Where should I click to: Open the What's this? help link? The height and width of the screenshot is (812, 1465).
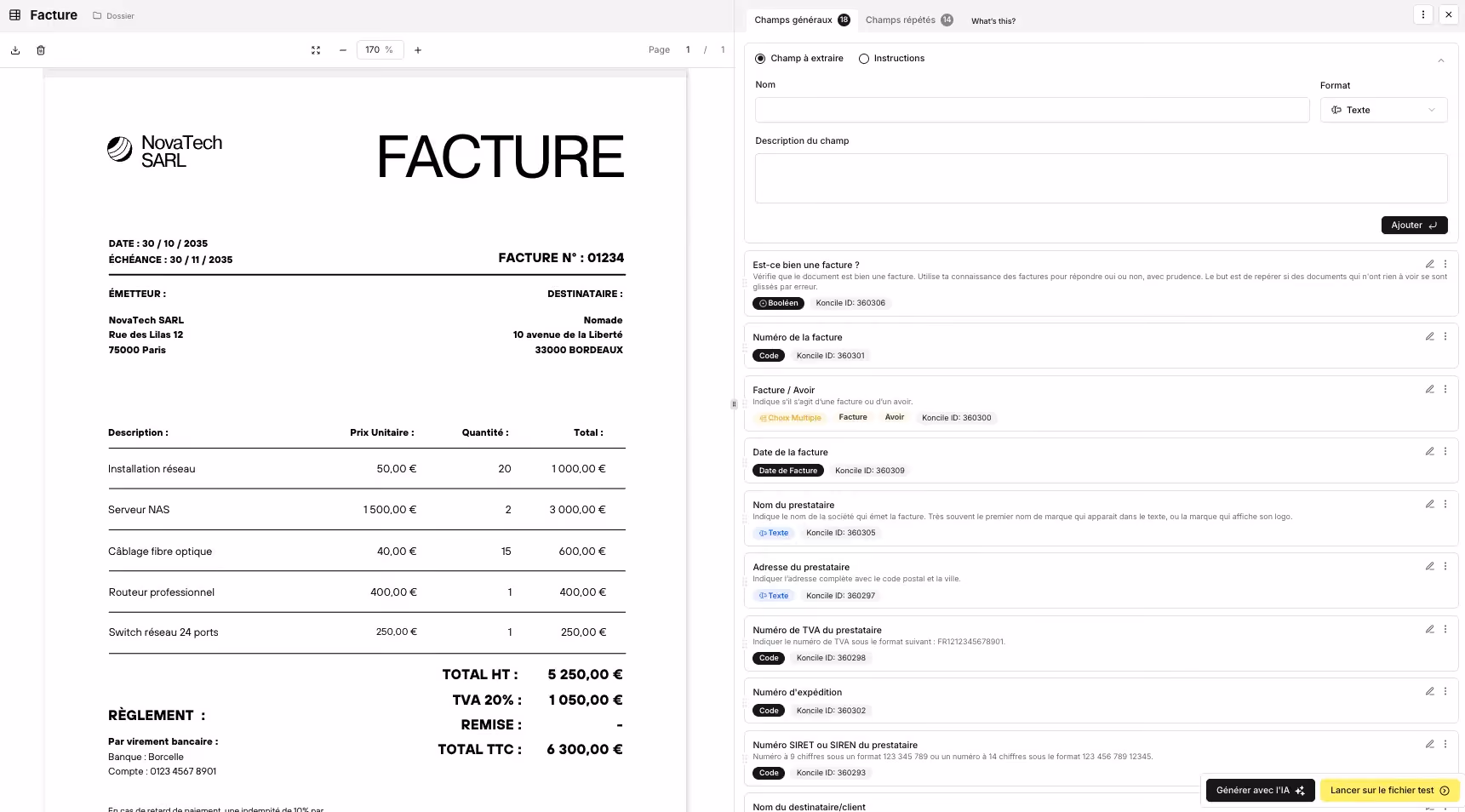coord(993,21)
